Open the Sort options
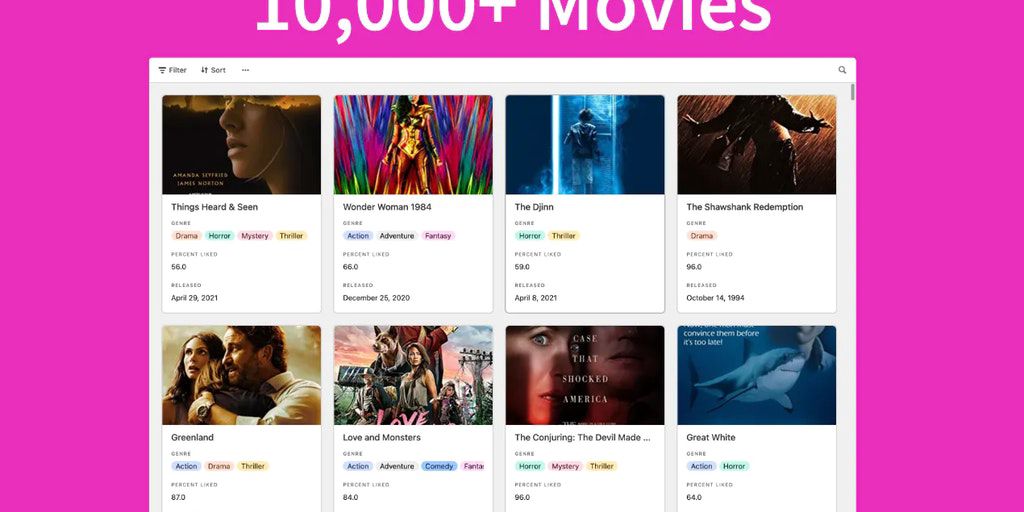 click(x=213, y=70)
